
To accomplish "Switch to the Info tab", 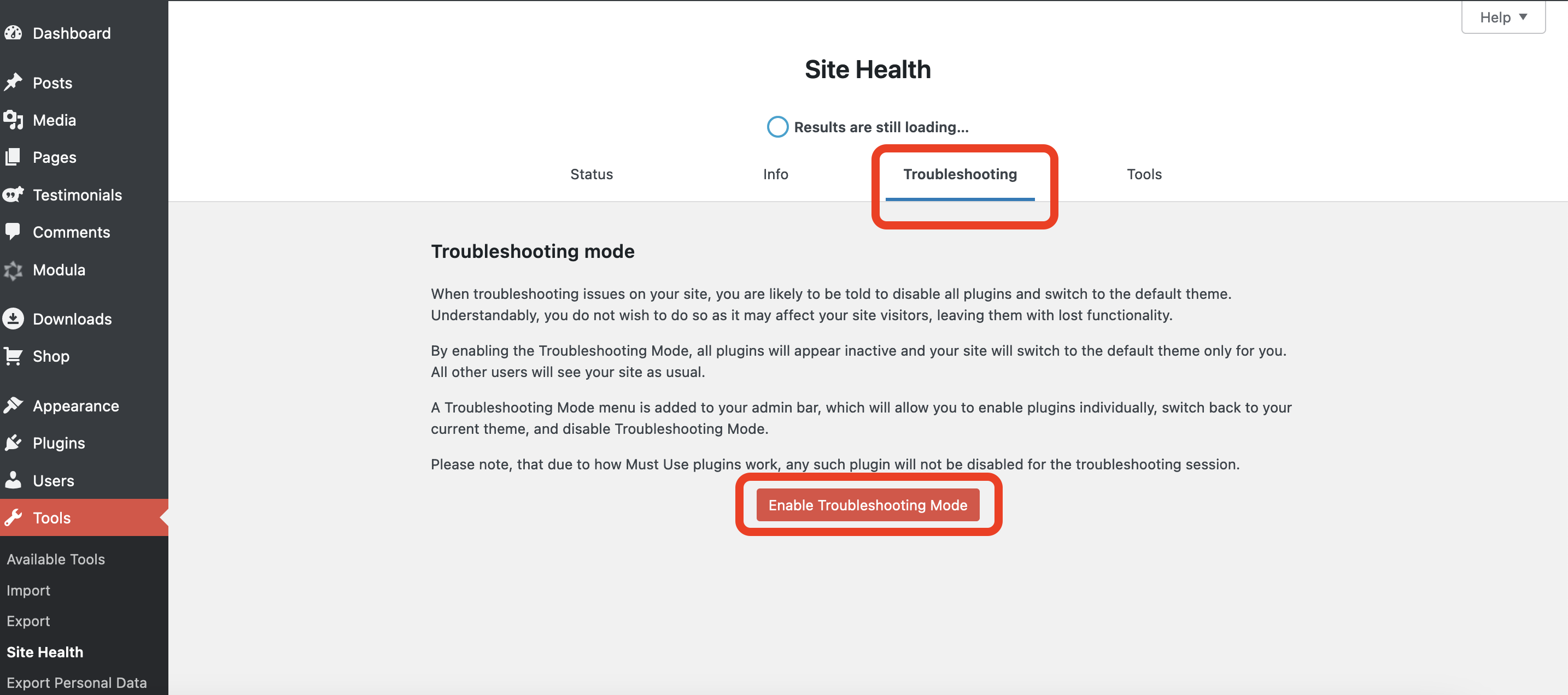I will pyautogui.click(x=775, y=174).
